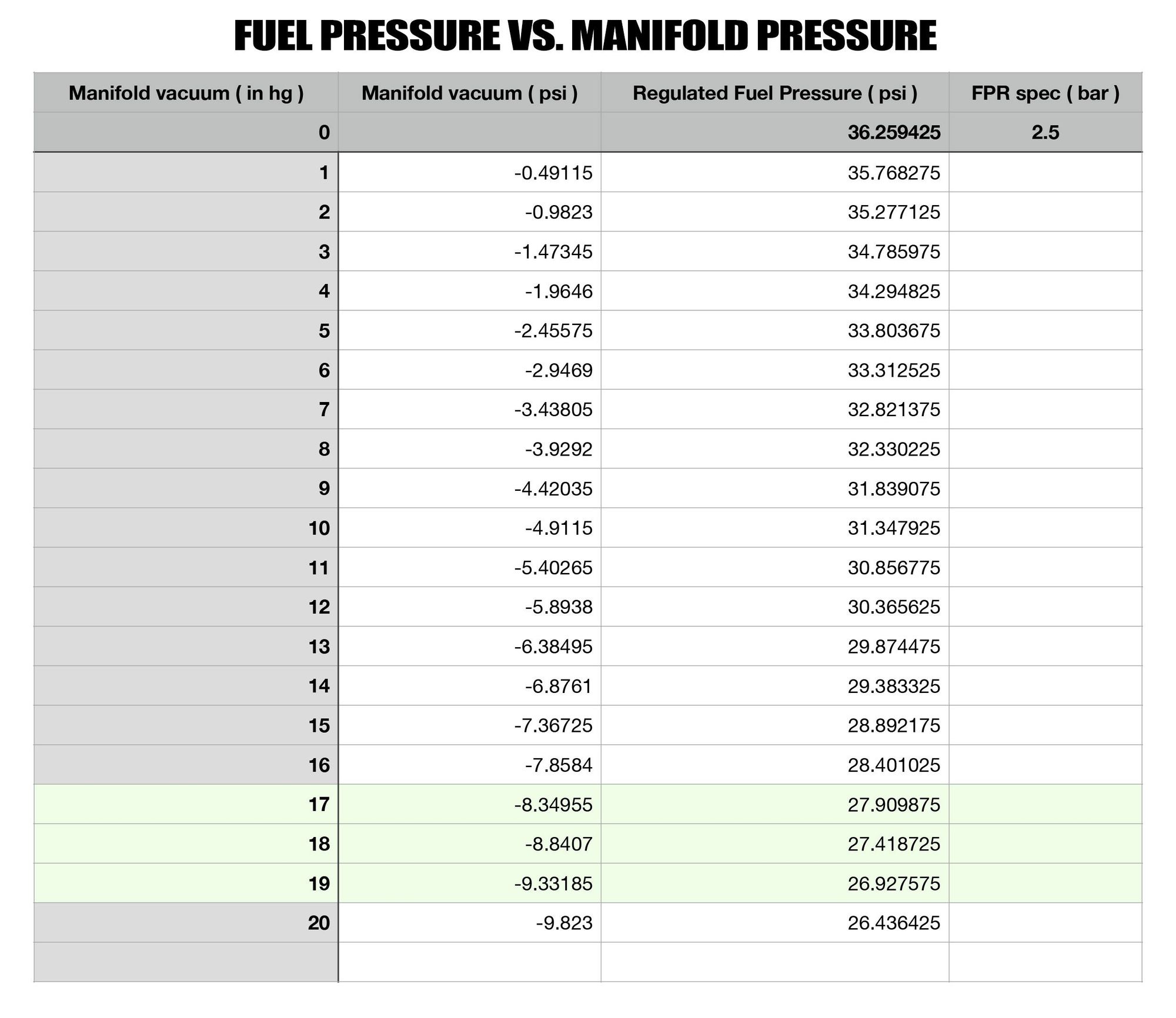The width and height of the screenshot is (1176, 1018).
Task: Click the Regulated Fuel Pressure (psi) header
Action: click(774, 93)
